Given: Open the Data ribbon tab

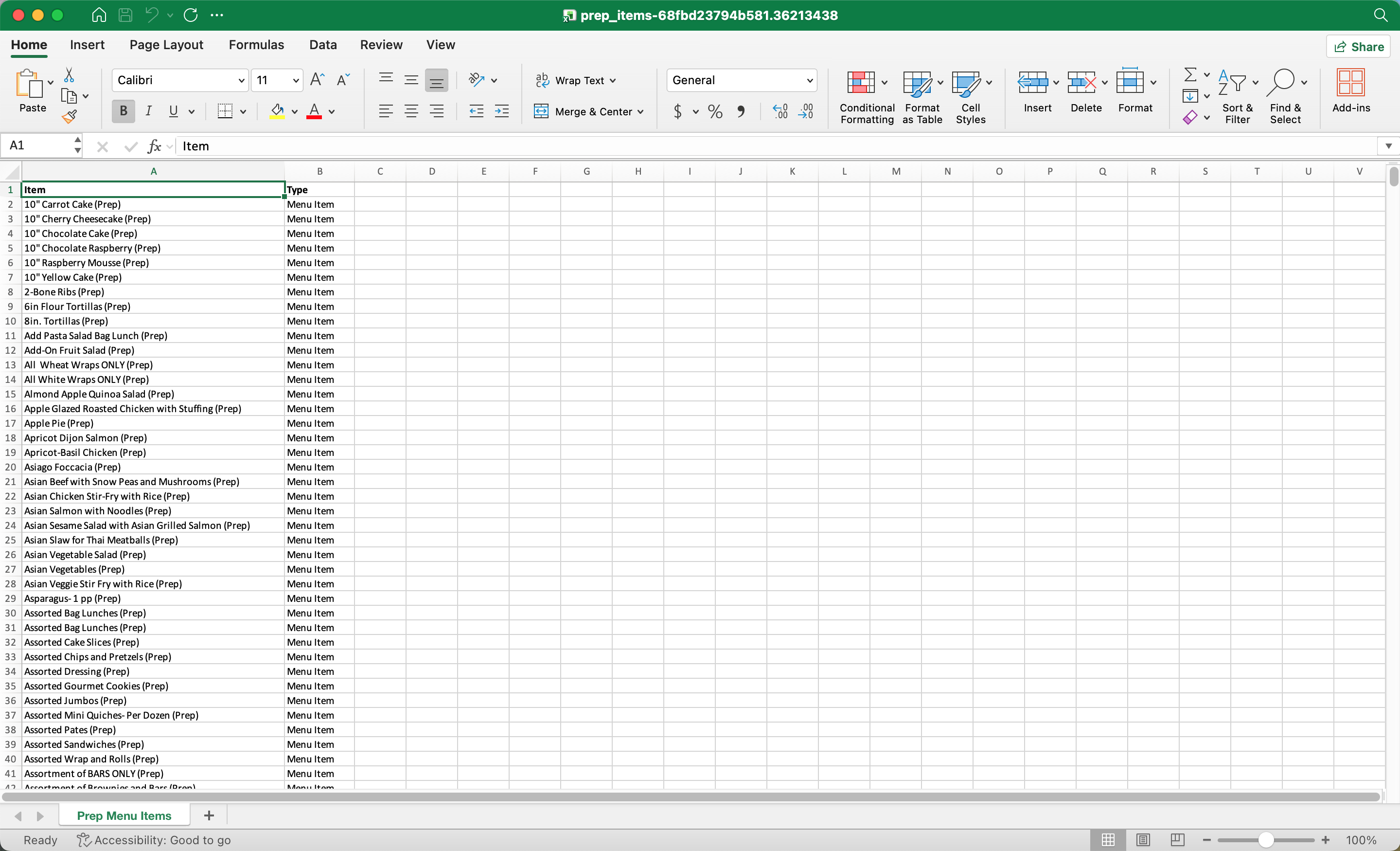Looking at the screenshot, I should [323, 45].
